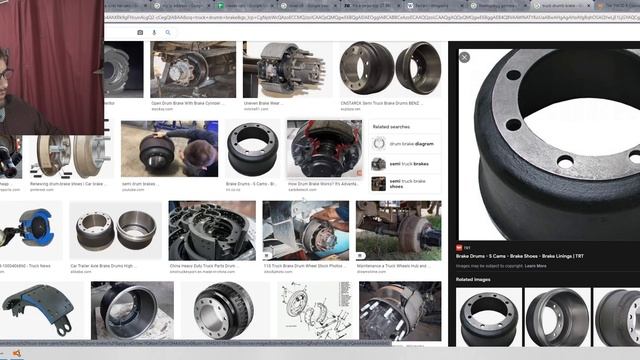Click the 'Related images' heading in the preview
This screenshot has height=360, width=640.
pyautogui.click(x=473, y=280)
